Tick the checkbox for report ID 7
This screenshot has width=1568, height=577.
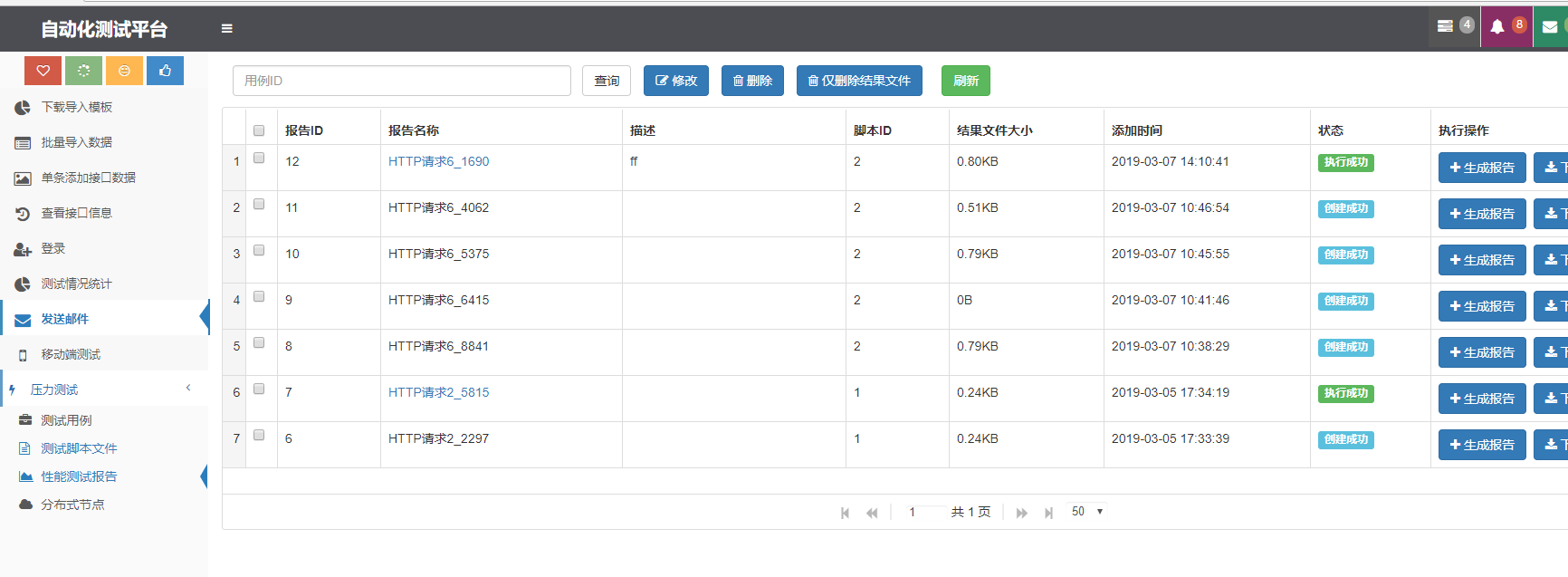pos(259,389)
